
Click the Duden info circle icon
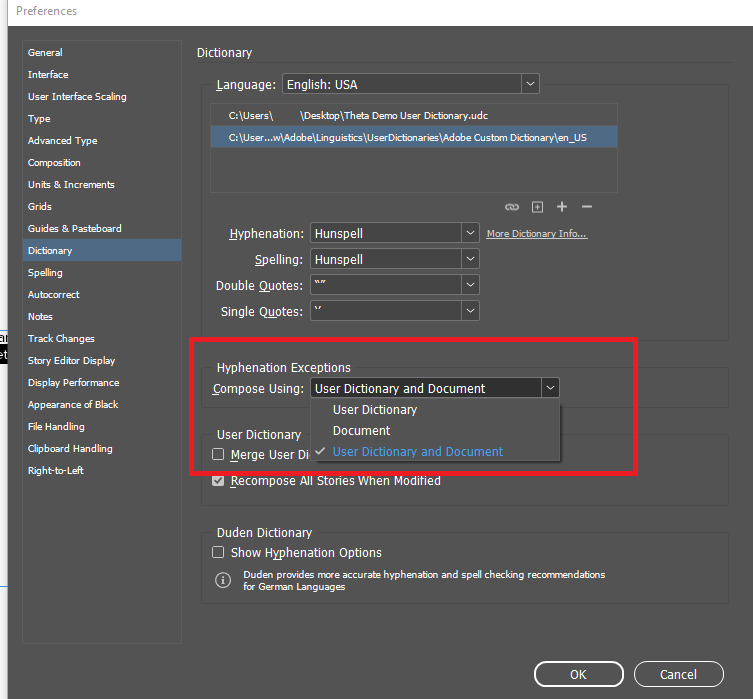(x=222, y=580)
